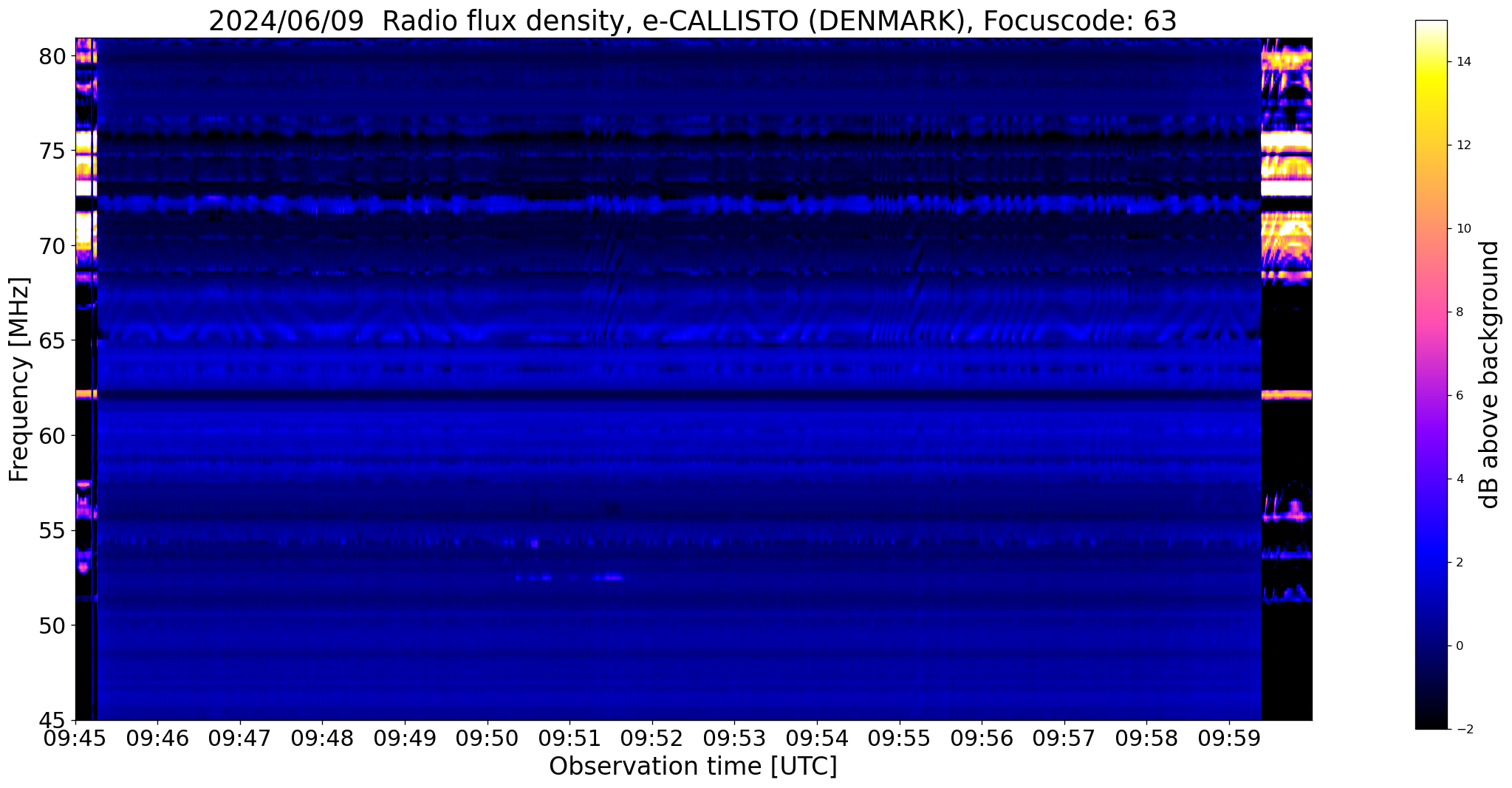
Task: Click the 09:56 time tick label
Action: 982,737
